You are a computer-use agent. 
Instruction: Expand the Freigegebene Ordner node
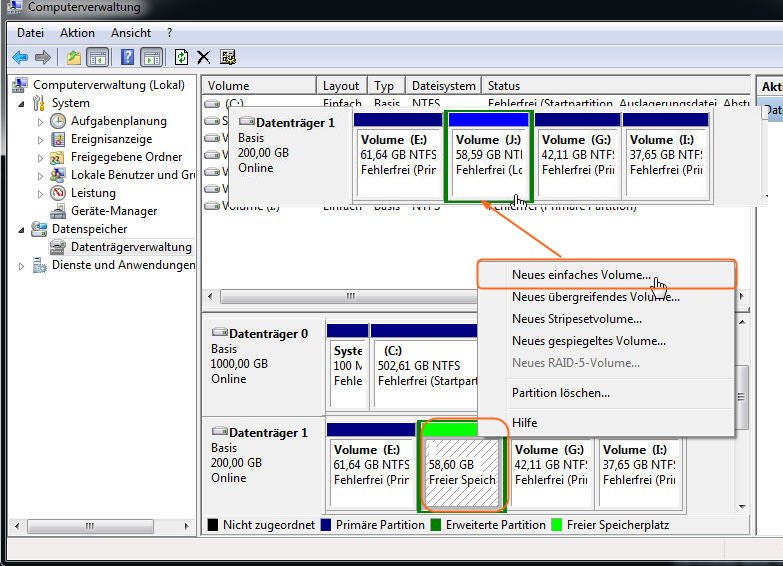point(40,157)
